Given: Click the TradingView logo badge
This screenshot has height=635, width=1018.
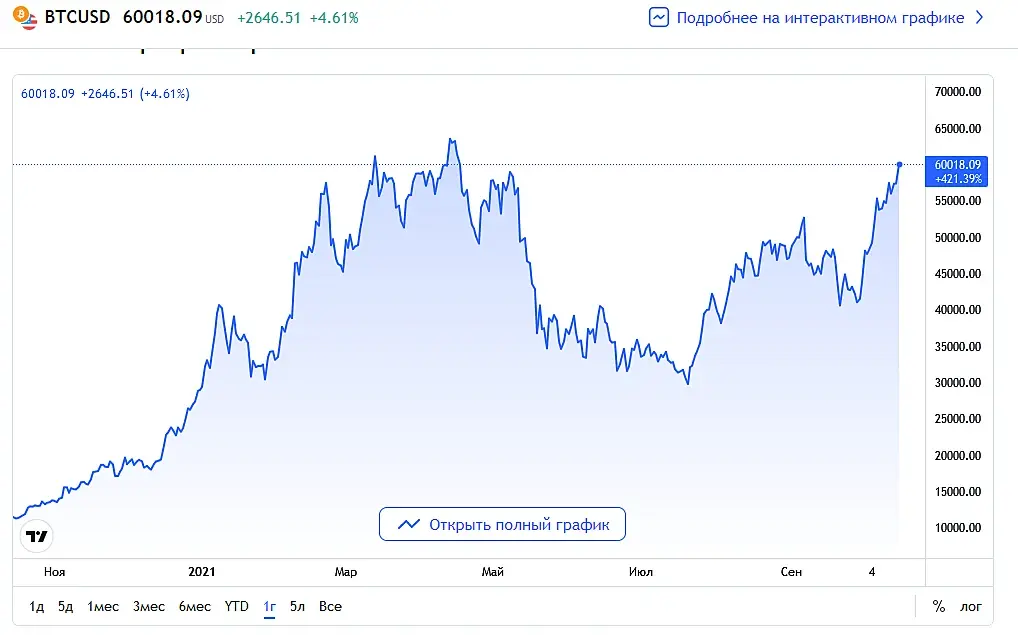Looking at the screenshot, I should tap(36, 536).
